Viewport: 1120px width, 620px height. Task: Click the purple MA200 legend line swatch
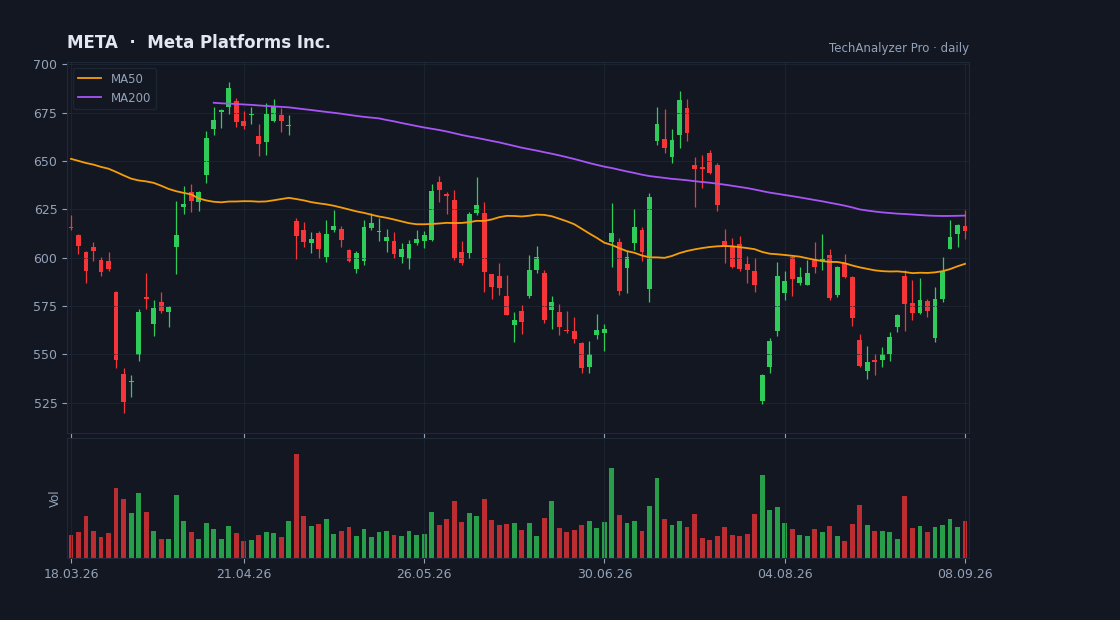point(89,98)
